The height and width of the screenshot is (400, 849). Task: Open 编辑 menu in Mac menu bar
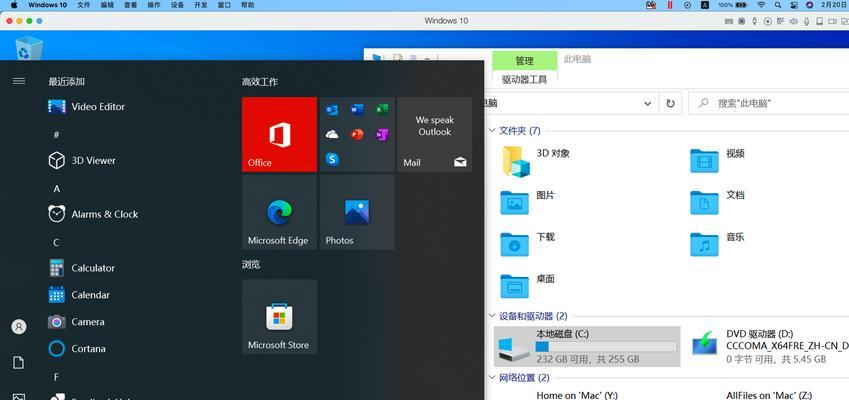(x=107, y=5)
